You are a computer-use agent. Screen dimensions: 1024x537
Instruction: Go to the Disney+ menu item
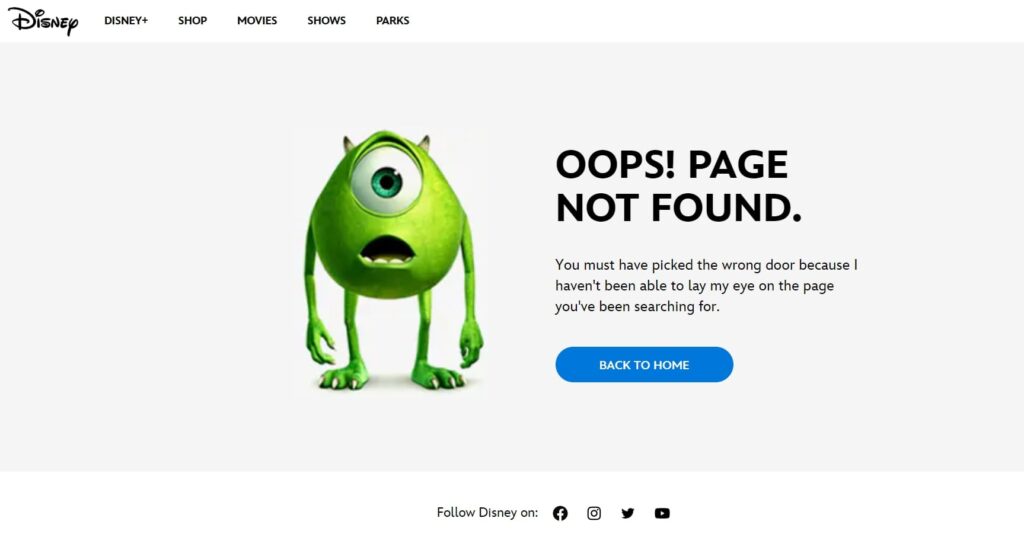(x=126, y=21)
